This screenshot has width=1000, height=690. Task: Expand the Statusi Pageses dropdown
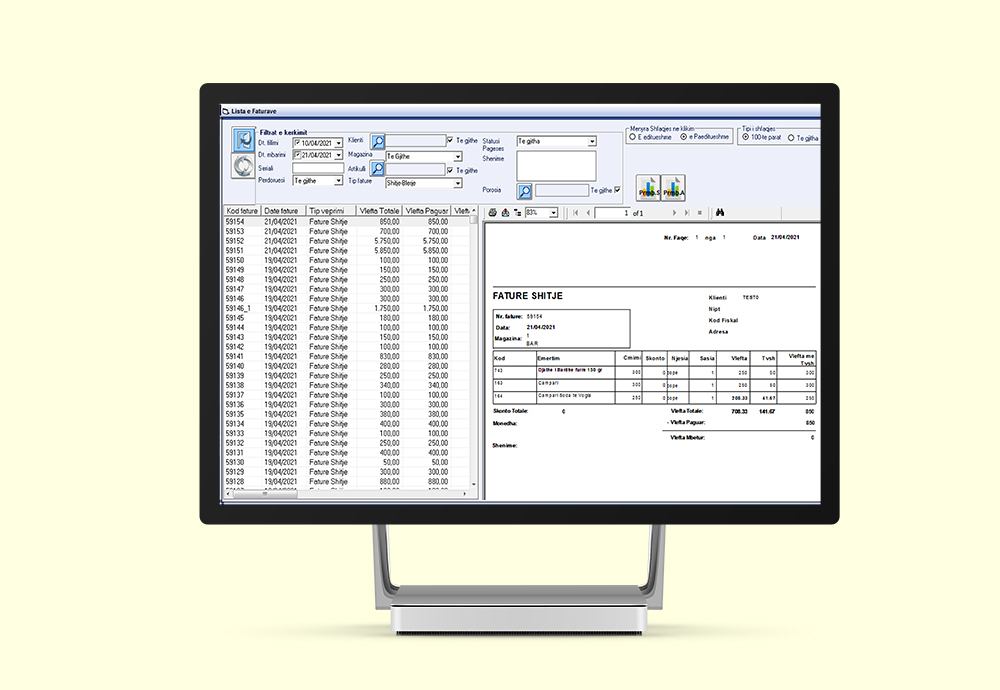(x=591, y=142)
